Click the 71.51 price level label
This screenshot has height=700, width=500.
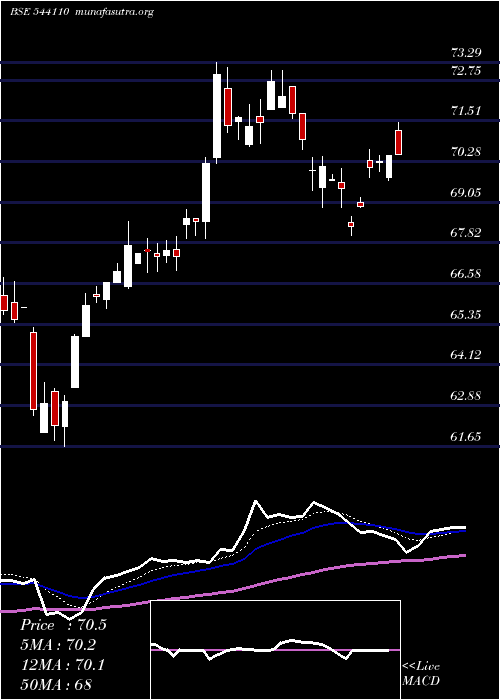pos(466,112)
